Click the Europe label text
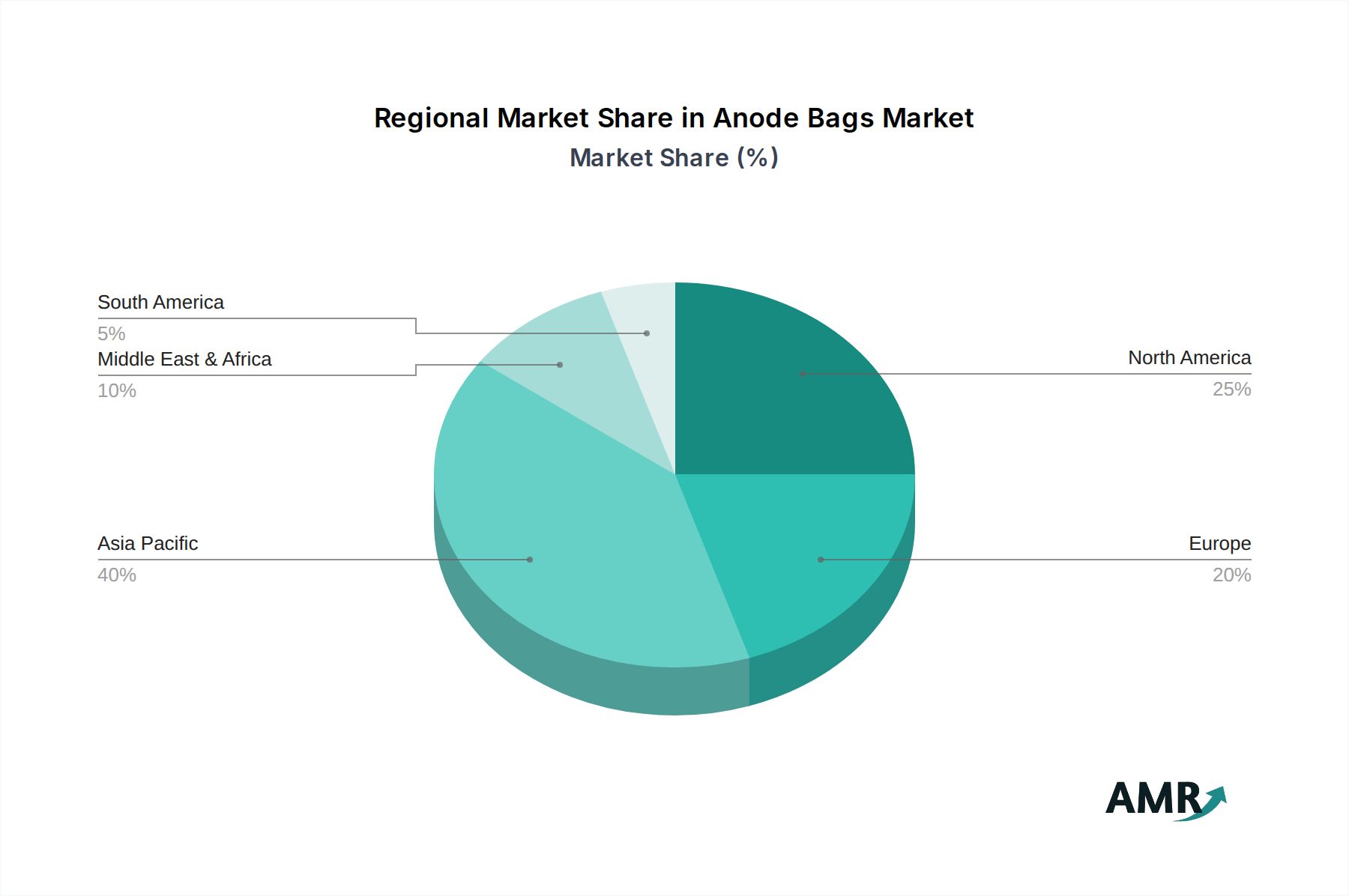 (x=1219, y=544)
